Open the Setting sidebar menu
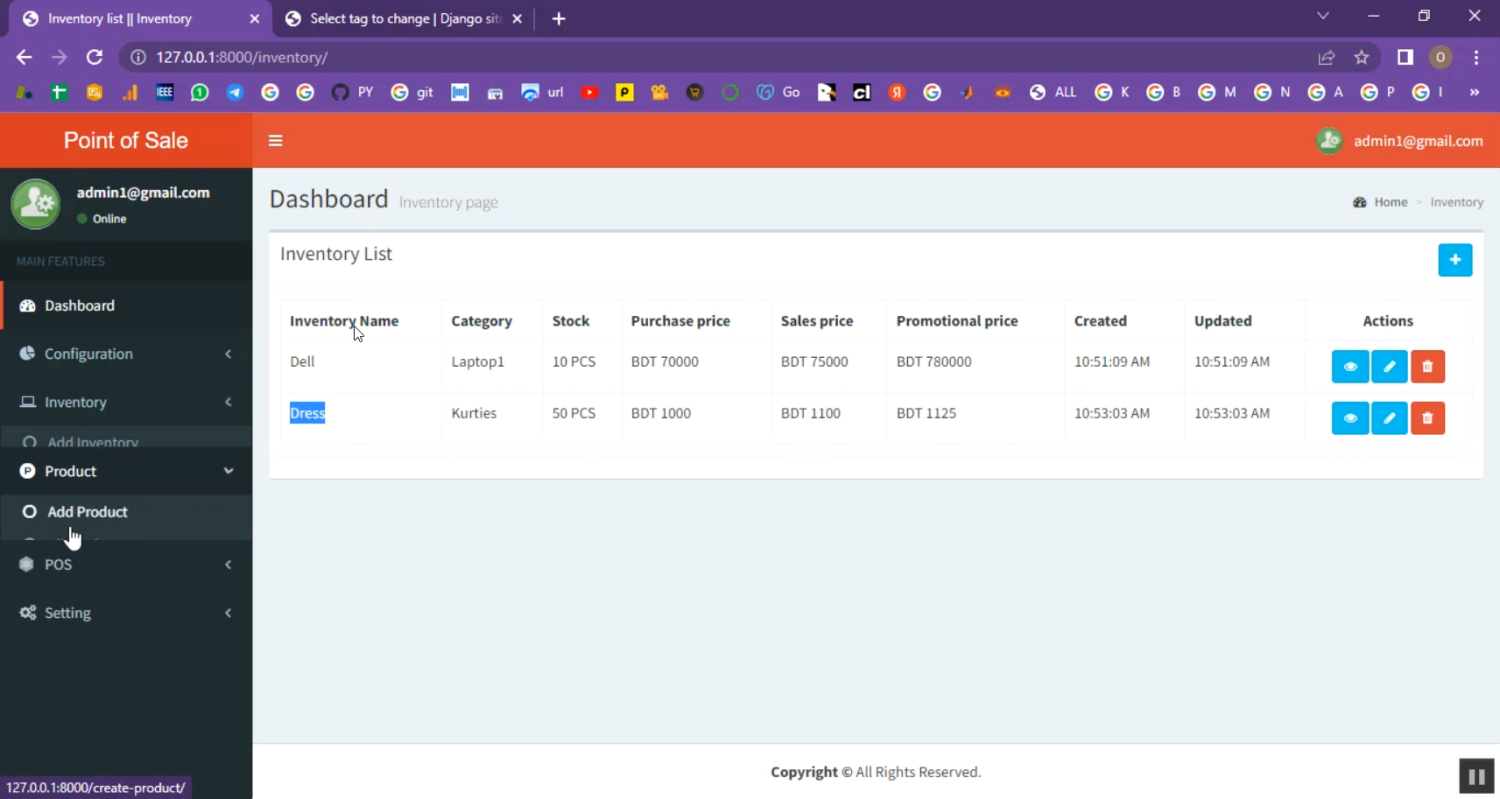Viewport: 1500px width, 799px height. [x=126, y=613]
